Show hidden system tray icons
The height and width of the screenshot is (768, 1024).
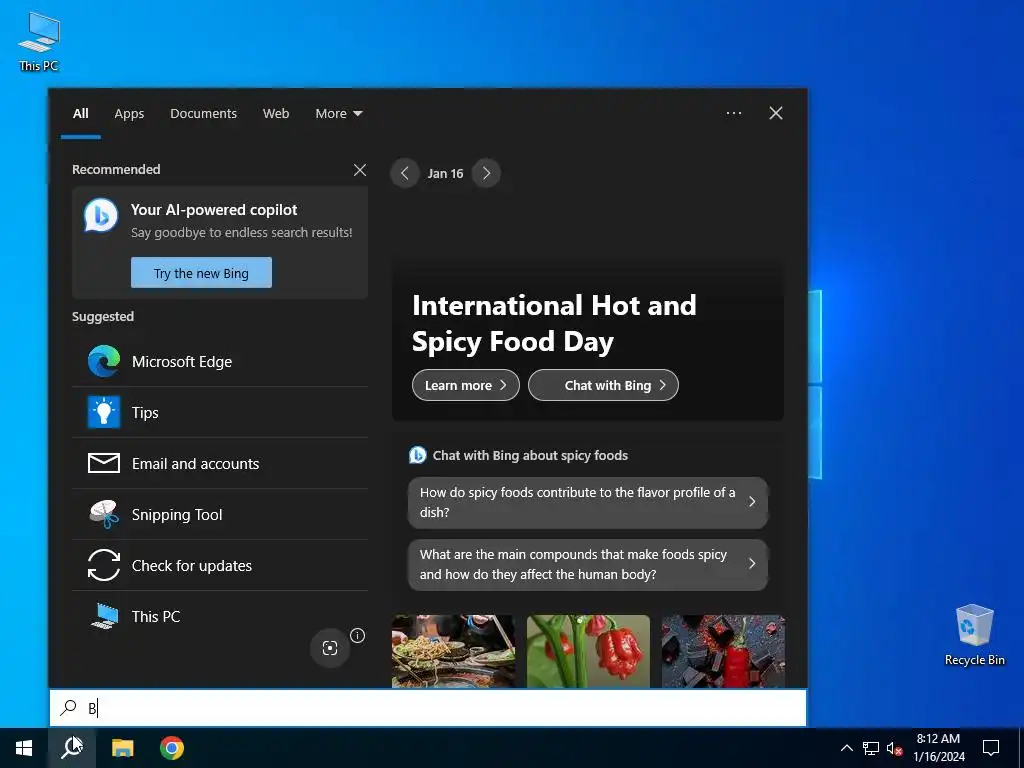click(x=846, y=748)
